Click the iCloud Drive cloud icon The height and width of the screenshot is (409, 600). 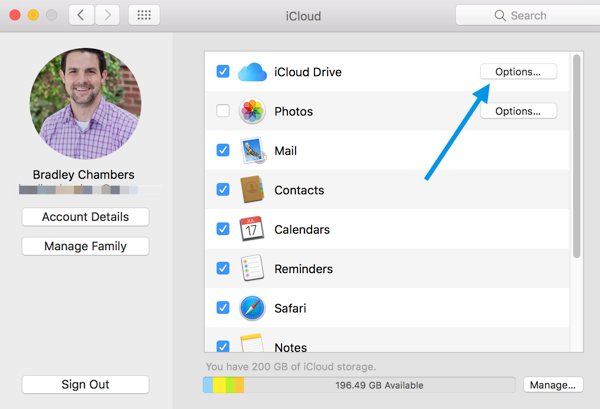pyautogui.click(x=252, y=72)
